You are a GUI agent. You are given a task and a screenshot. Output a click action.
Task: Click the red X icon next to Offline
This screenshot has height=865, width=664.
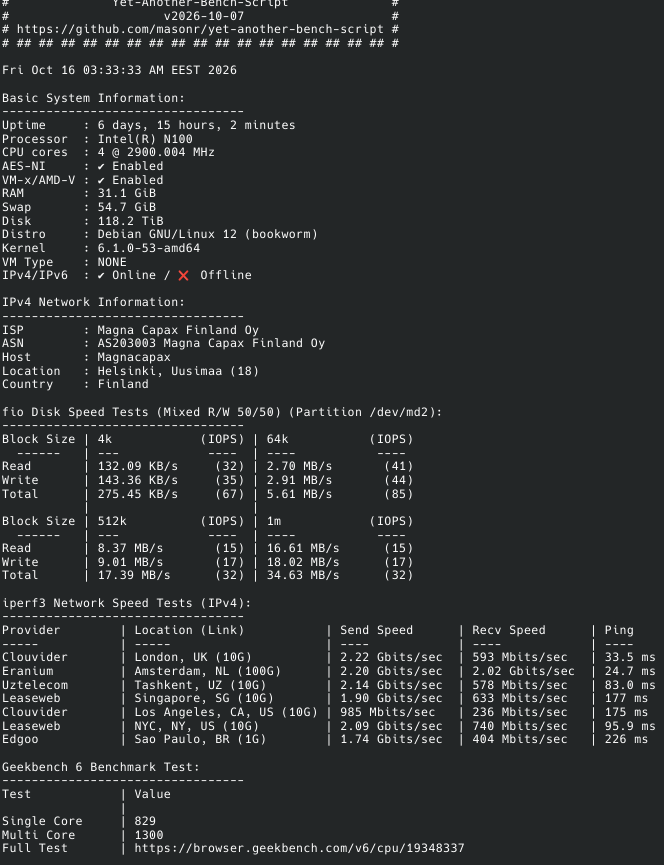[x=184, y=275]
